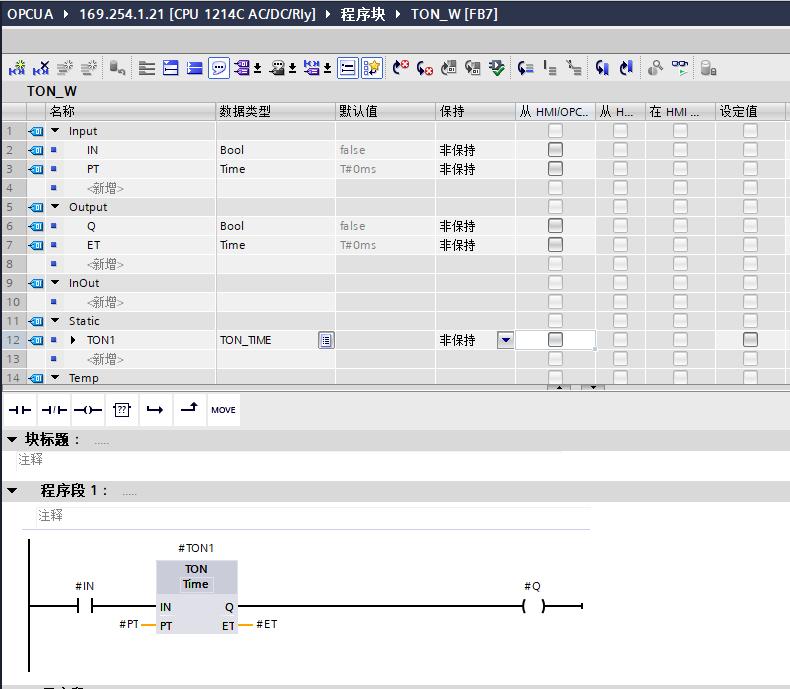Click the close branch arrow icon

(189, 410)
